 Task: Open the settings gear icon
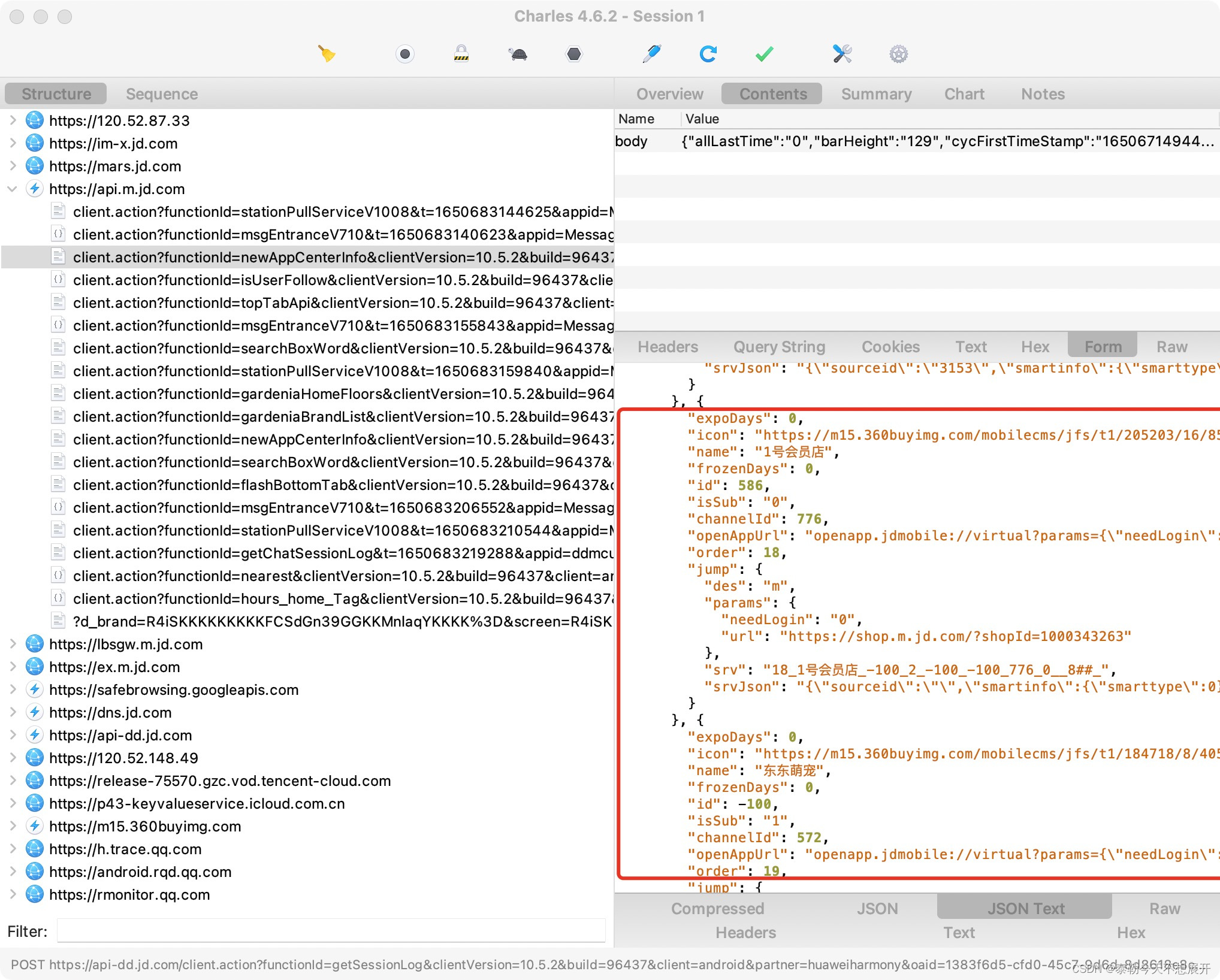pos(898,54)
